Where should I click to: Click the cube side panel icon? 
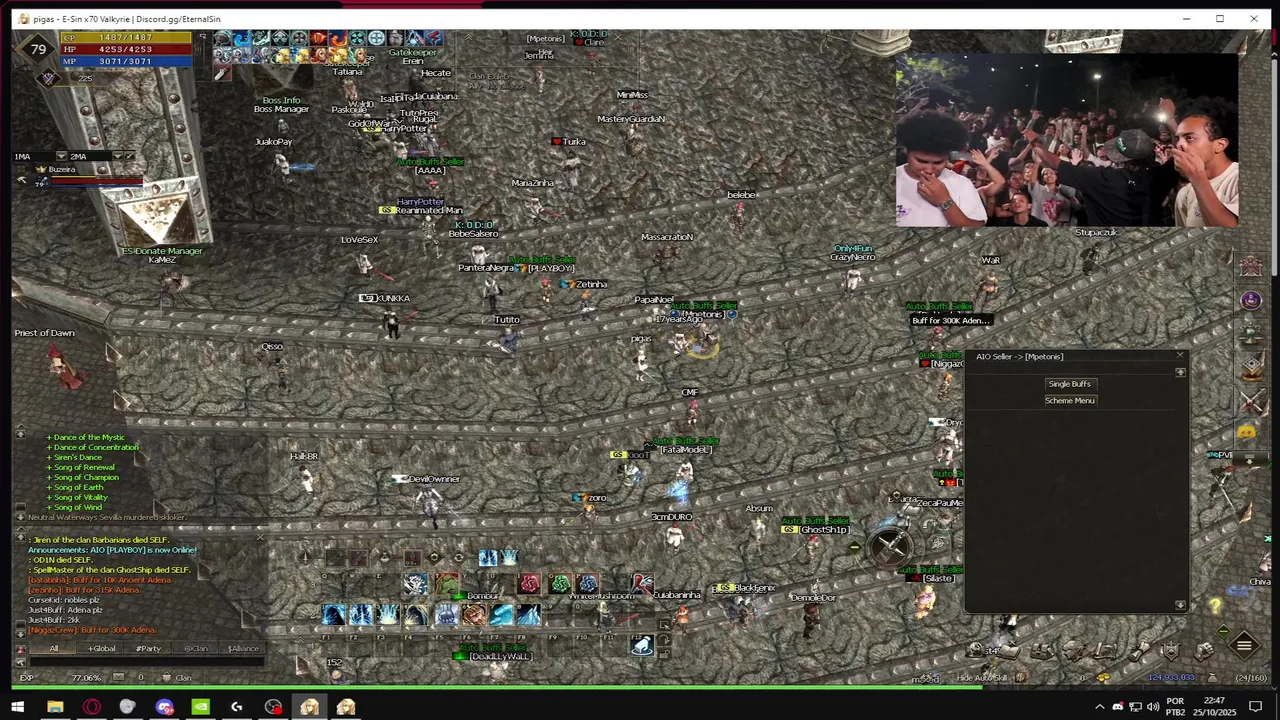point(1252,370)
